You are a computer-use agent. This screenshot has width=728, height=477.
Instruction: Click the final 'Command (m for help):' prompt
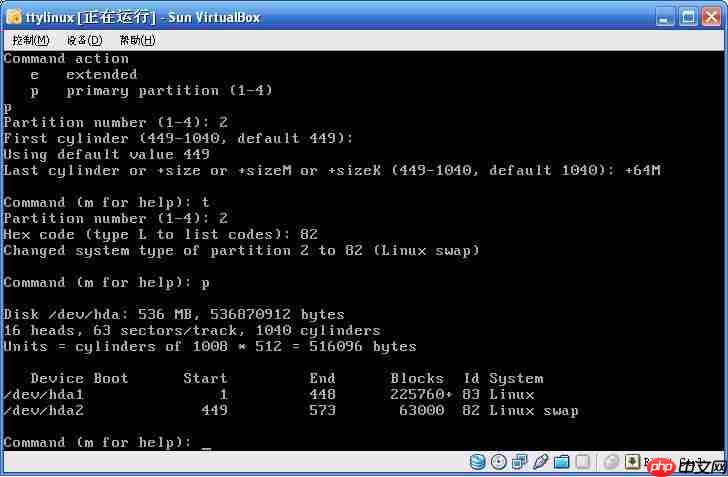point(98,442)
